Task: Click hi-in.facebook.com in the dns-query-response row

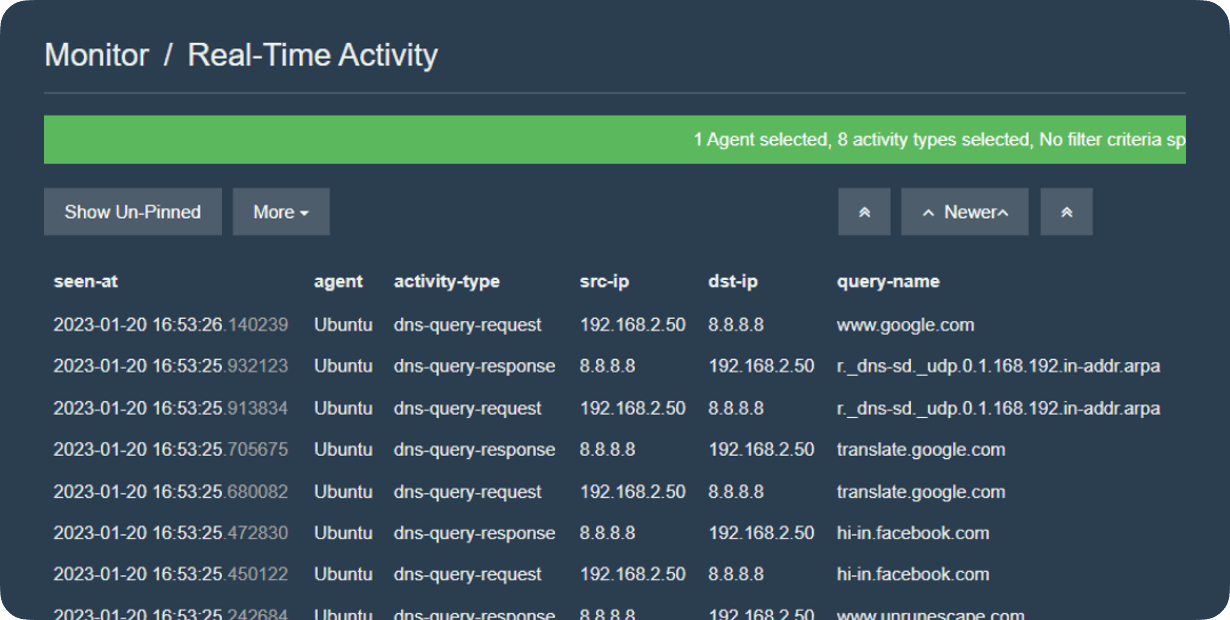Action: [x=913, y=533]
